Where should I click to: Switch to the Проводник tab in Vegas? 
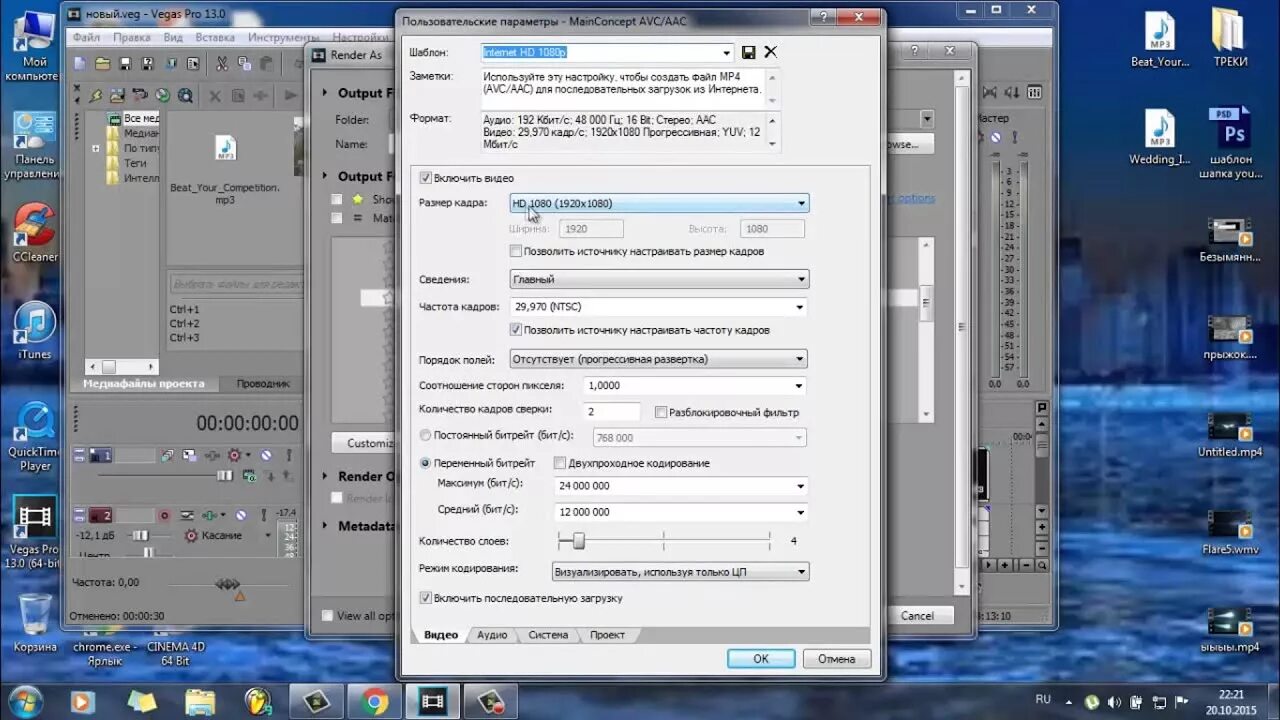click(263, 383)
